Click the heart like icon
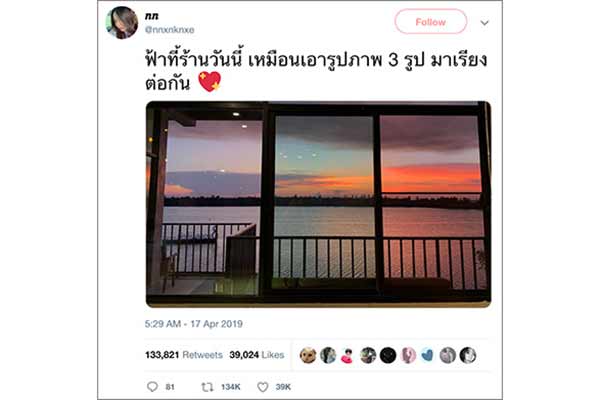This screenshot has height=400, width=600. click(262, 387)
